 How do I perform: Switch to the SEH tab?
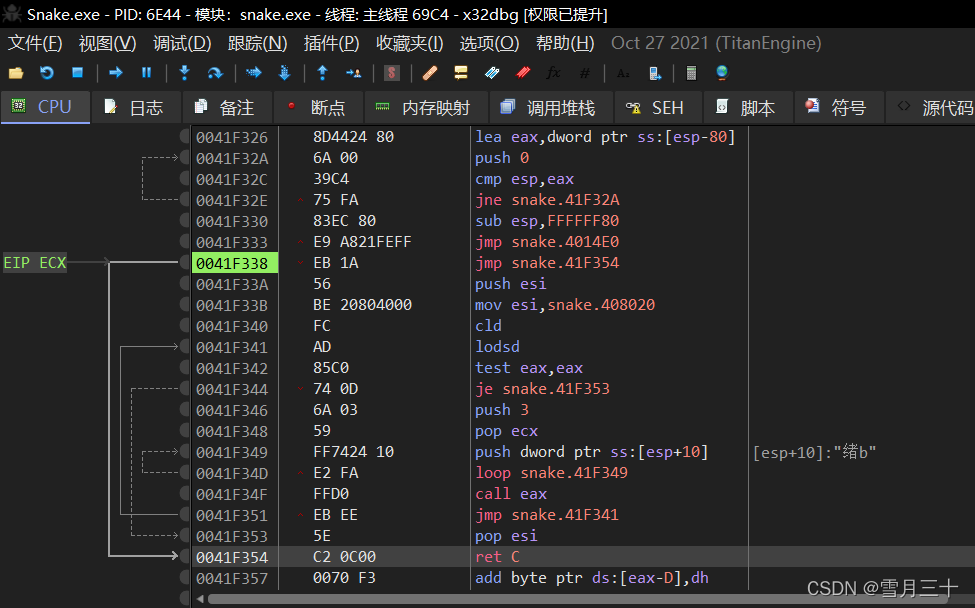click(x=657, y=108)
